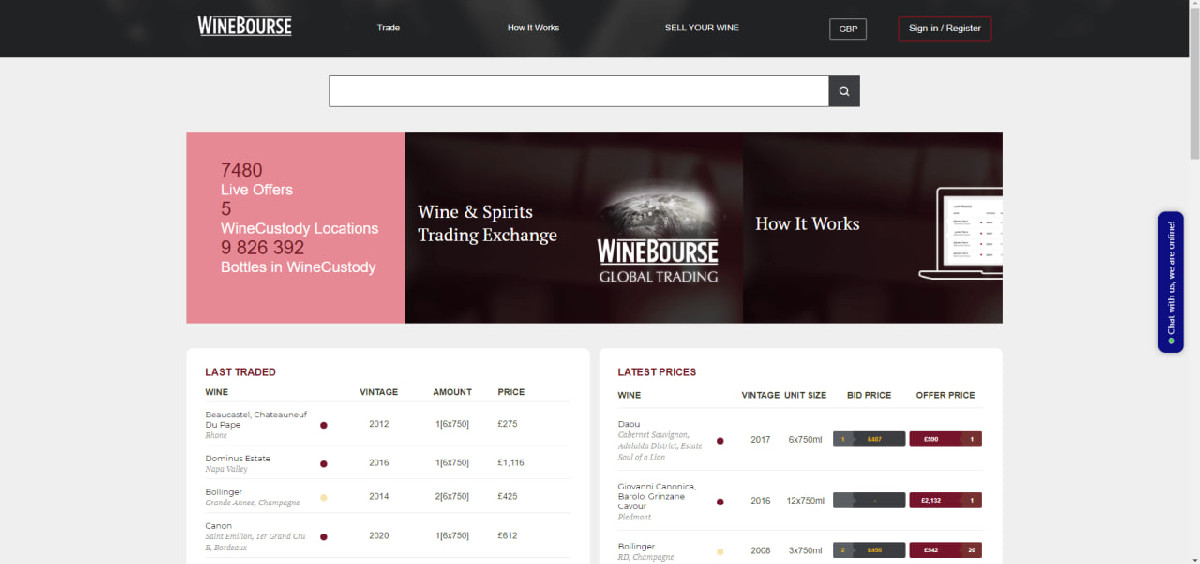Click the search magnifier button
The image size is (1200, 564).
[844, 91]
